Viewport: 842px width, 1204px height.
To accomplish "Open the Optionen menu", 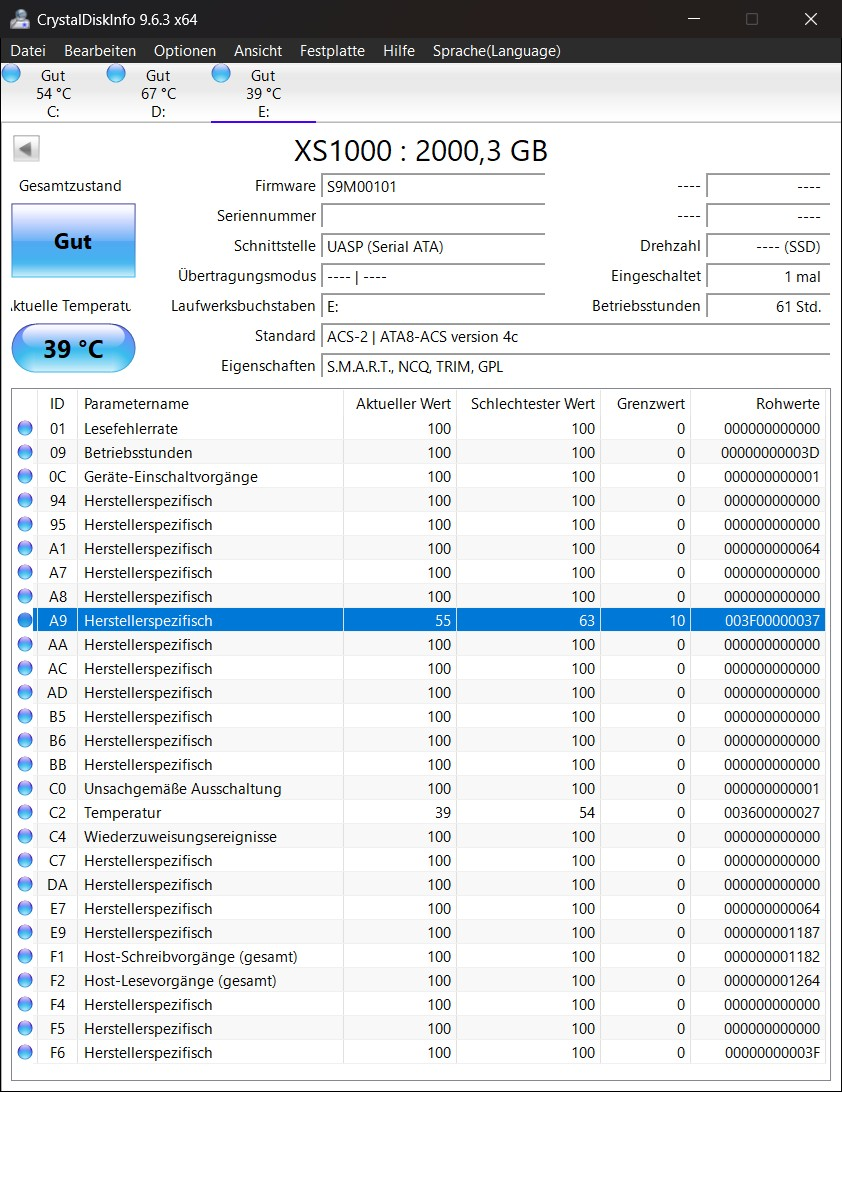I will pos(185,50).
